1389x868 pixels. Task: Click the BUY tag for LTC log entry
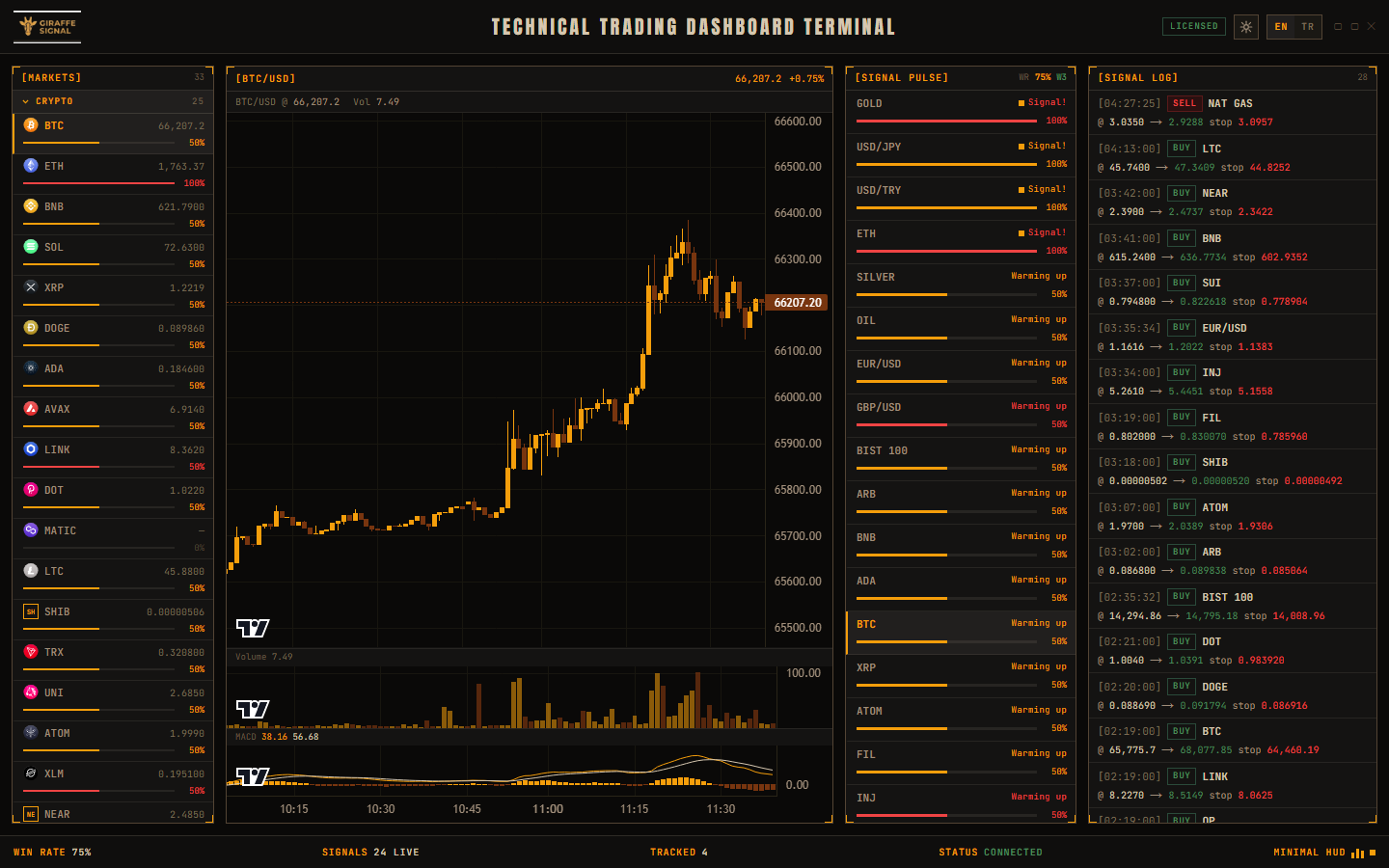1182,149
